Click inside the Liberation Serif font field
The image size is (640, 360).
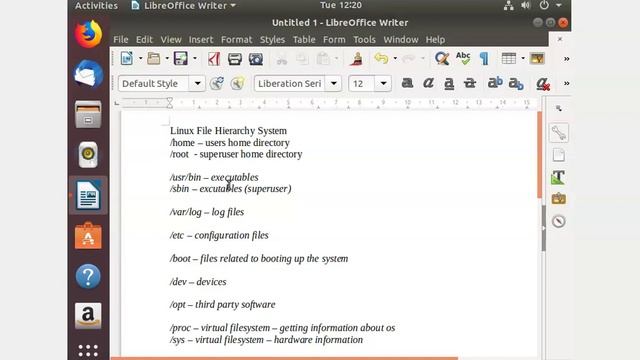(x=289, y=84)
